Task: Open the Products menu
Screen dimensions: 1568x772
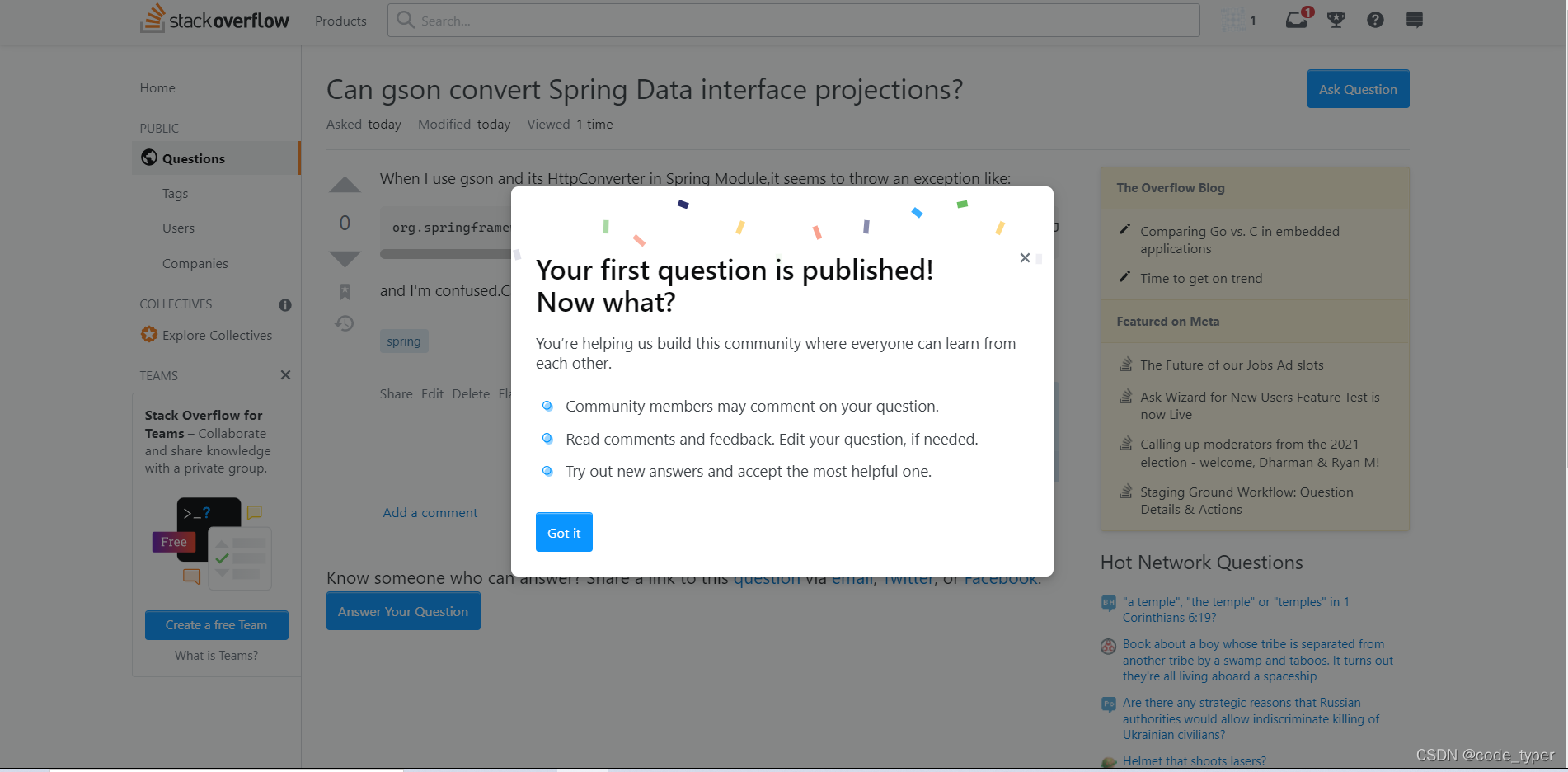Action: point(340,21)
